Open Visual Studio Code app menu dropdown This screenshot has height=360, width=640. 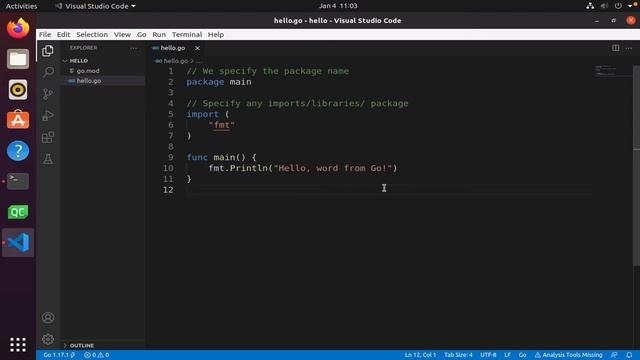(x=96, y=6)
